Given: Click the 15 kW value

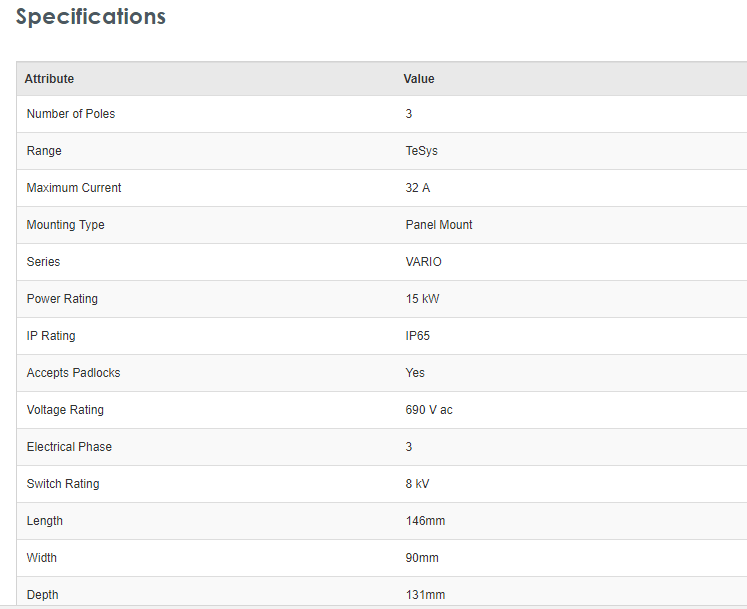Looking at the screenshot, I should click(x=421, y=299).
